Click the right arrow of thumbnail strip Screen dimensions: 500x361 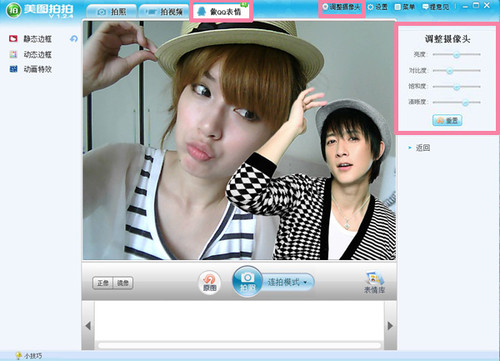click(x=390, y=326)
